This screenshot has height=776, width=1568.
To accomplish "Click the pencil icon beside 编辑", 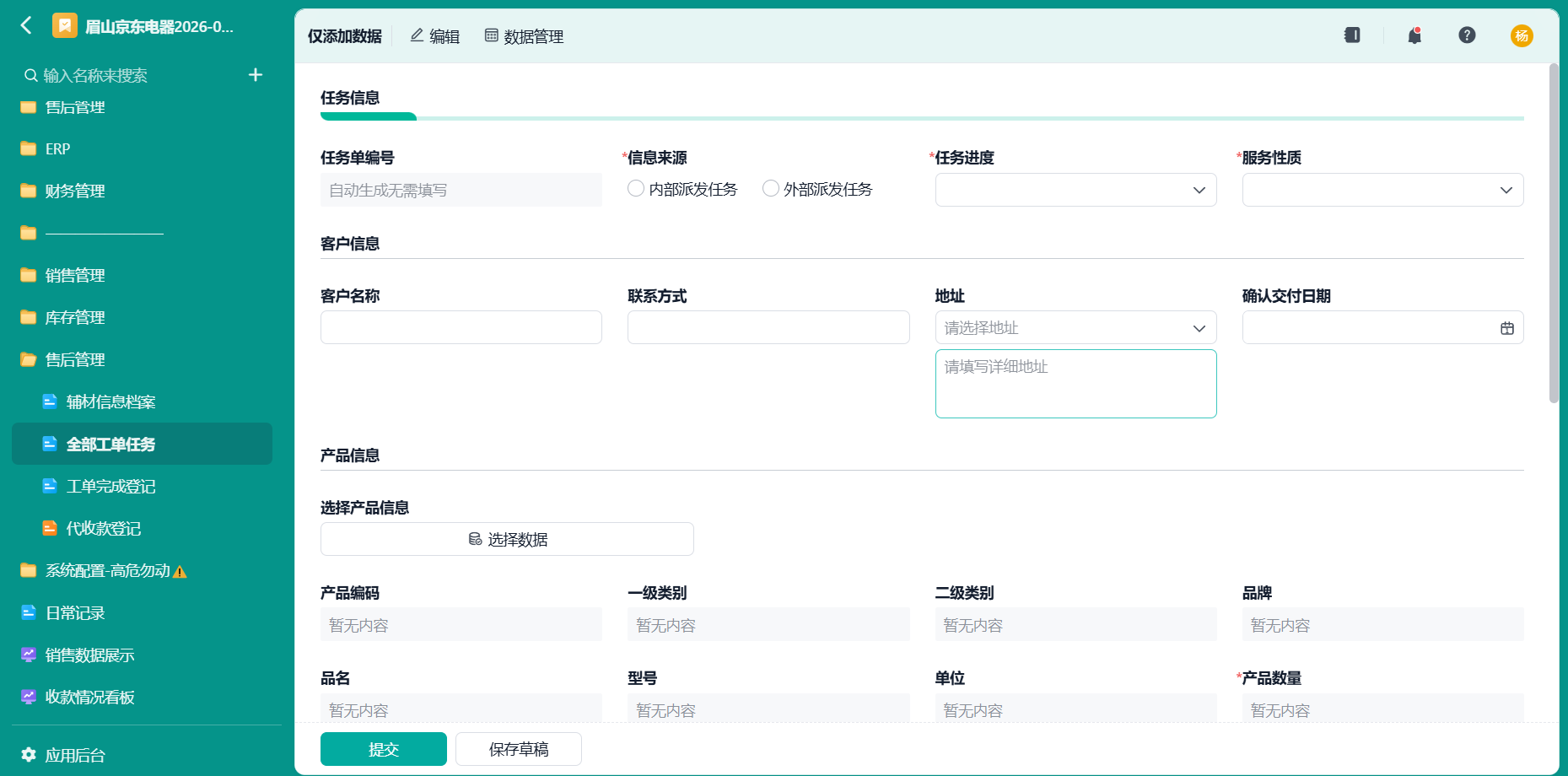I will tap(417, 35).
